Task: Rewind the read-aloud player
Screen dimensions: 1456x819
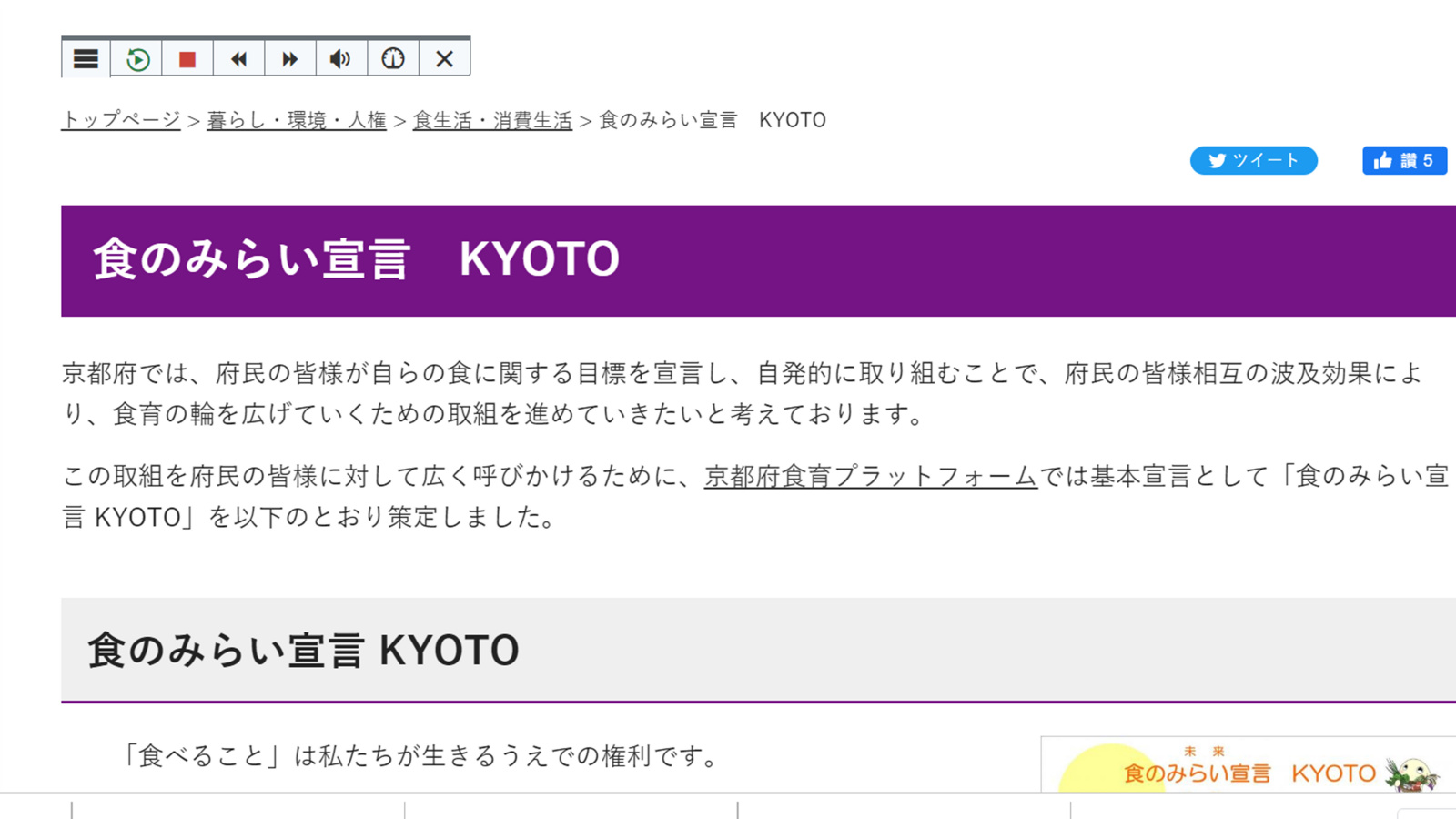Action: [238, 59]
